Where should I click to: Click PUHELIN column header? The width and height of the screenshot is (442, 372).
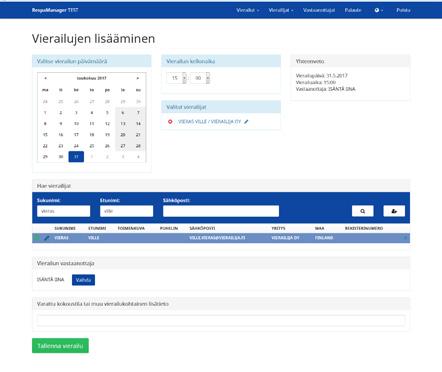coord(169,228)
